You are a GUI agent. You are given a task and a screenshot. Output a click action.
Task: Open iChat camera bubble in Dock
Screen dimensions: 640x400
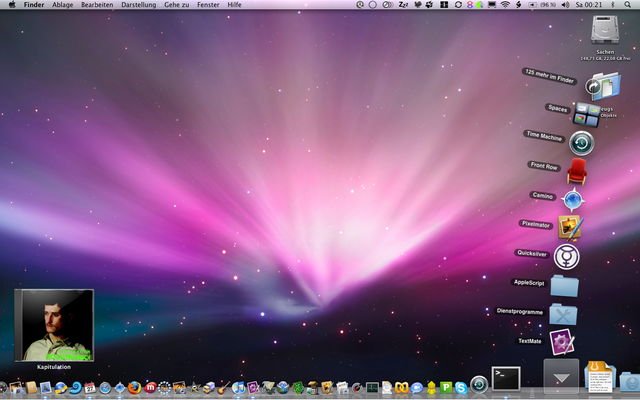416,388
